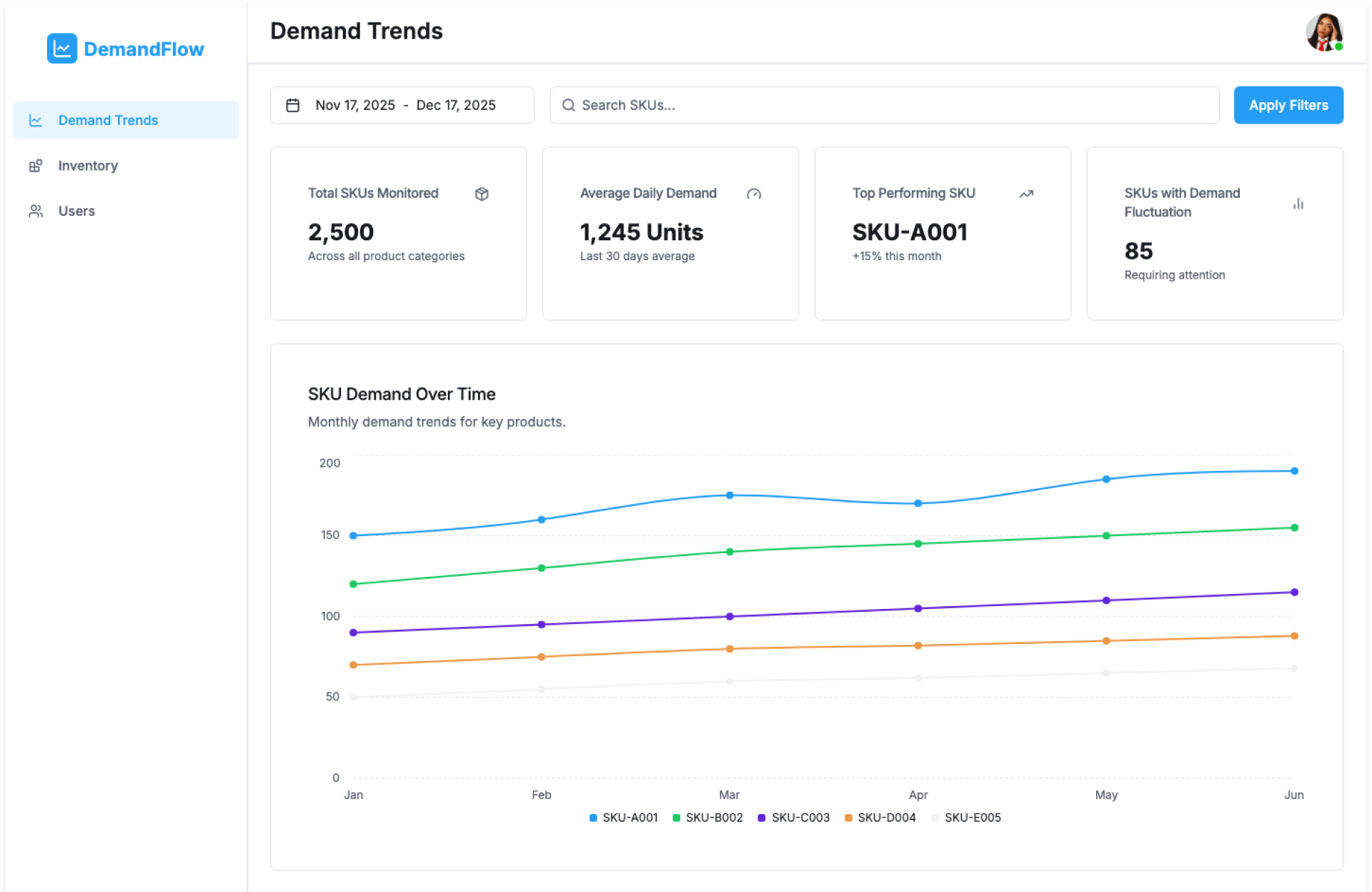Click the calendar icon in the date range

click(292, 105)
